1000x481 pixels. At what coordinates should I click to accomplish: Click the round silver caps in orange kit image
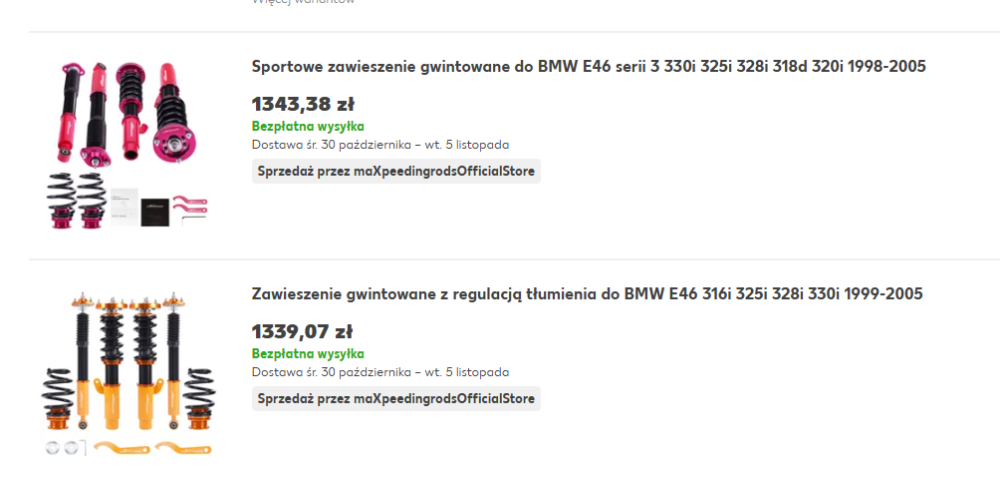pyautogui.click(x=60, y=447)
